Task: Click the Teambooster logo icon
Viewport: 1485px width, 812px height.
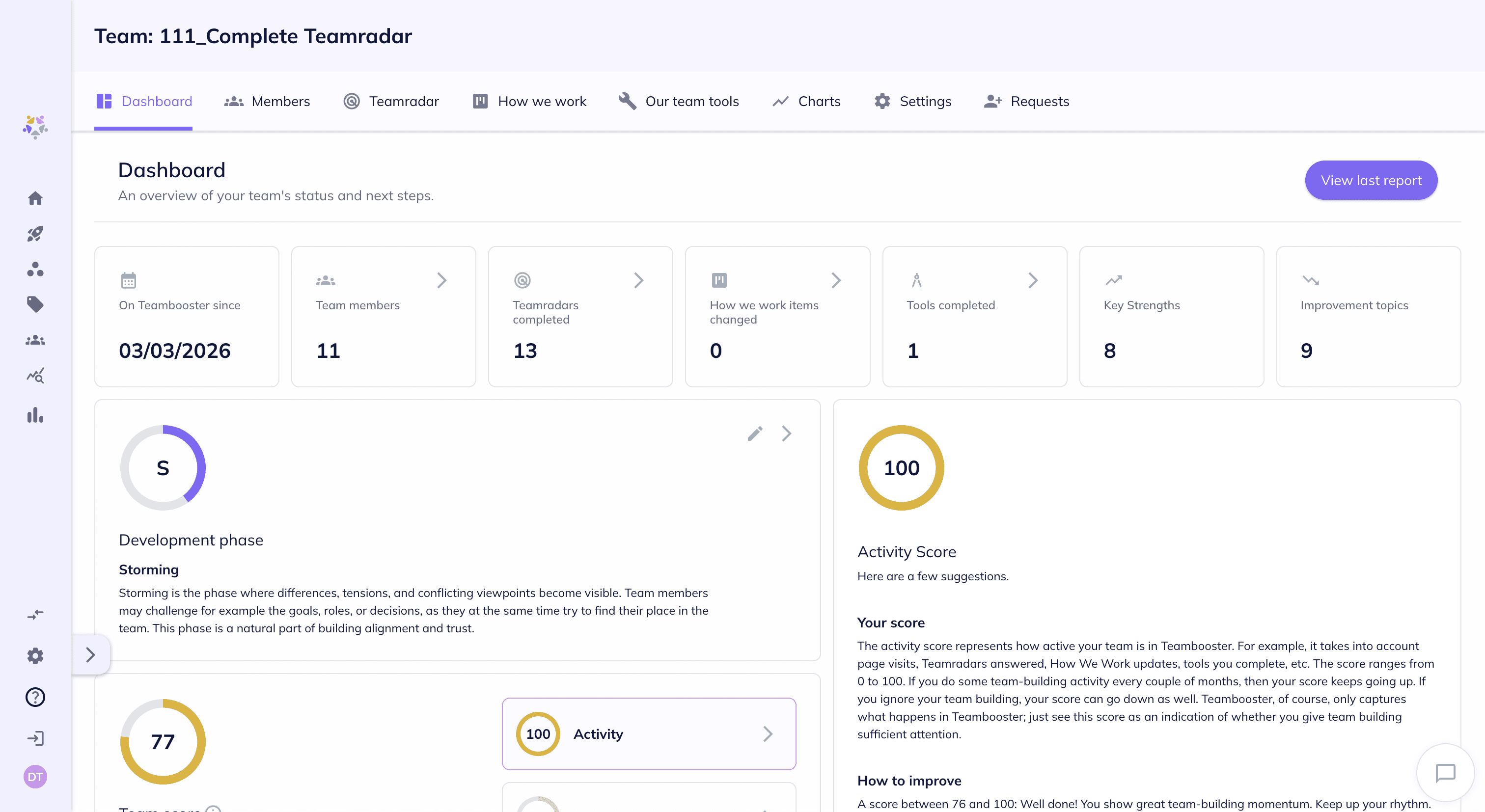Action: (x=35, y=126)
